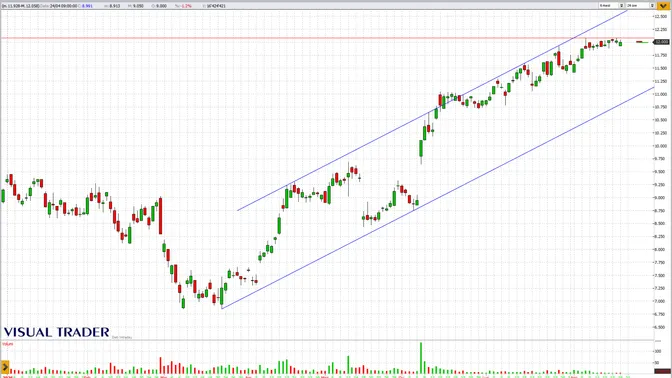This screenshot has height=378, width=672.
Task: Click the blue 8.991 value in the header
Action: tap(87, 6)
